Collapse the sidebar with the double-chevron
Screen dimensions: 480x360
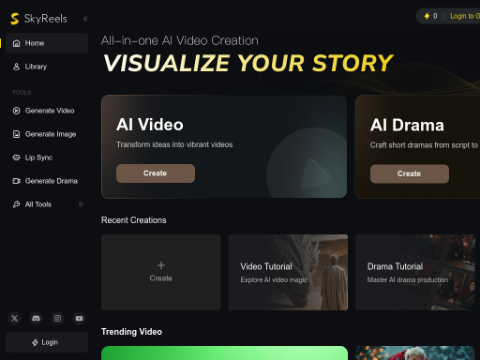[x=85, y=19]
